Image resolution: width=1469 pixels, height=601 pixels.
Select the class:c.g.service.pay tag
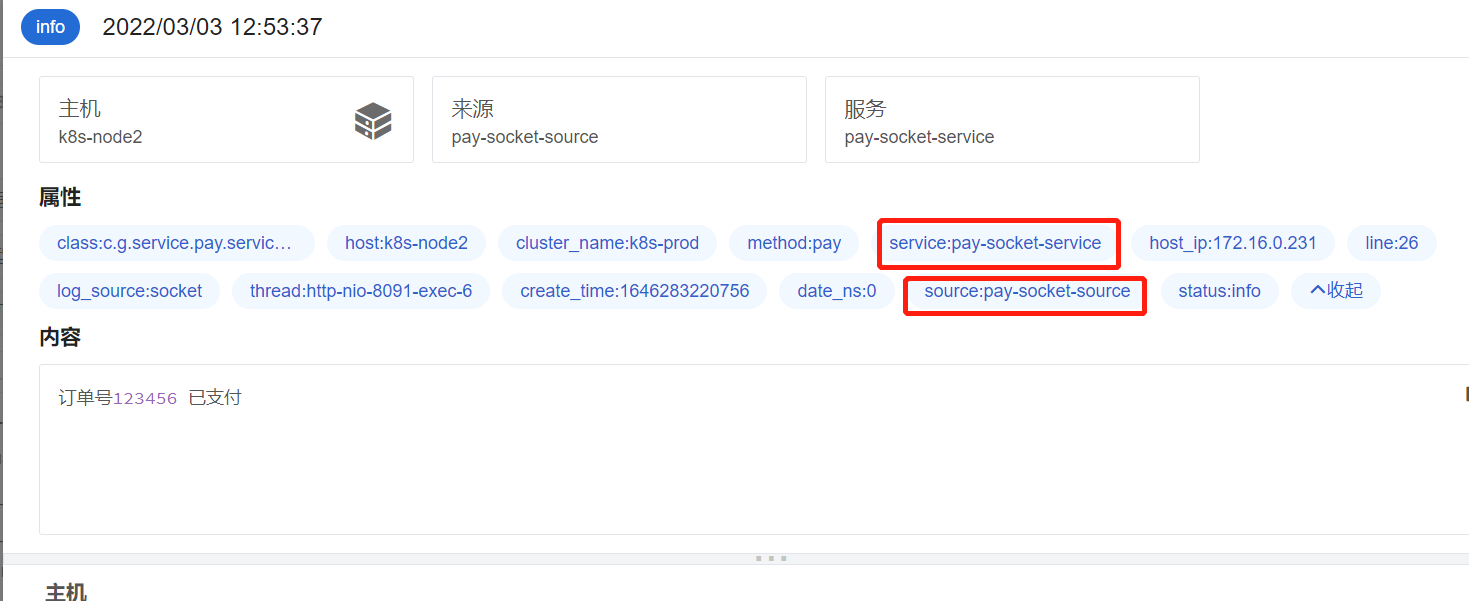177,243
